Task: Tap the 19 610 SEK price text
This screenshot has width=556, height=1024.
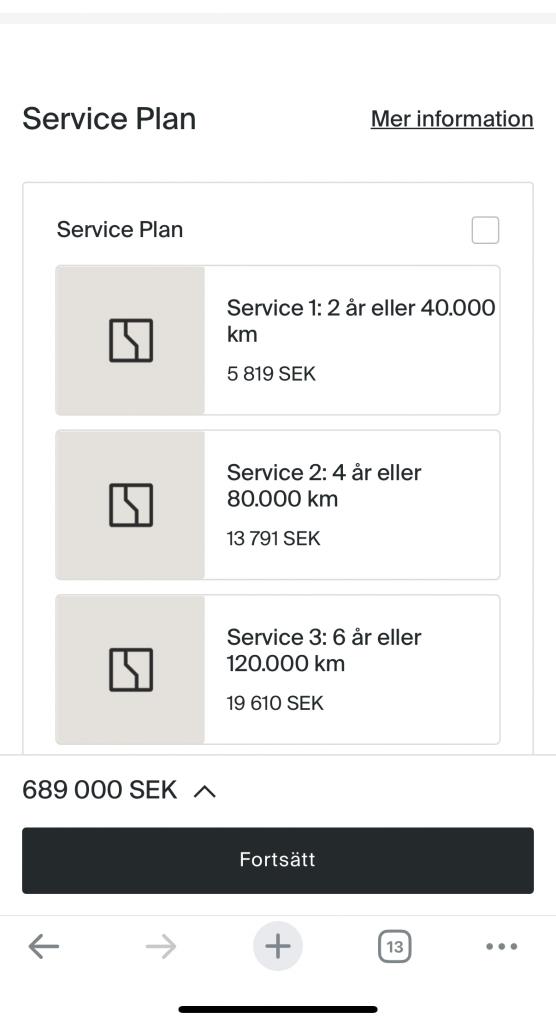Action: pyautogui.click(x=275, y=703)
